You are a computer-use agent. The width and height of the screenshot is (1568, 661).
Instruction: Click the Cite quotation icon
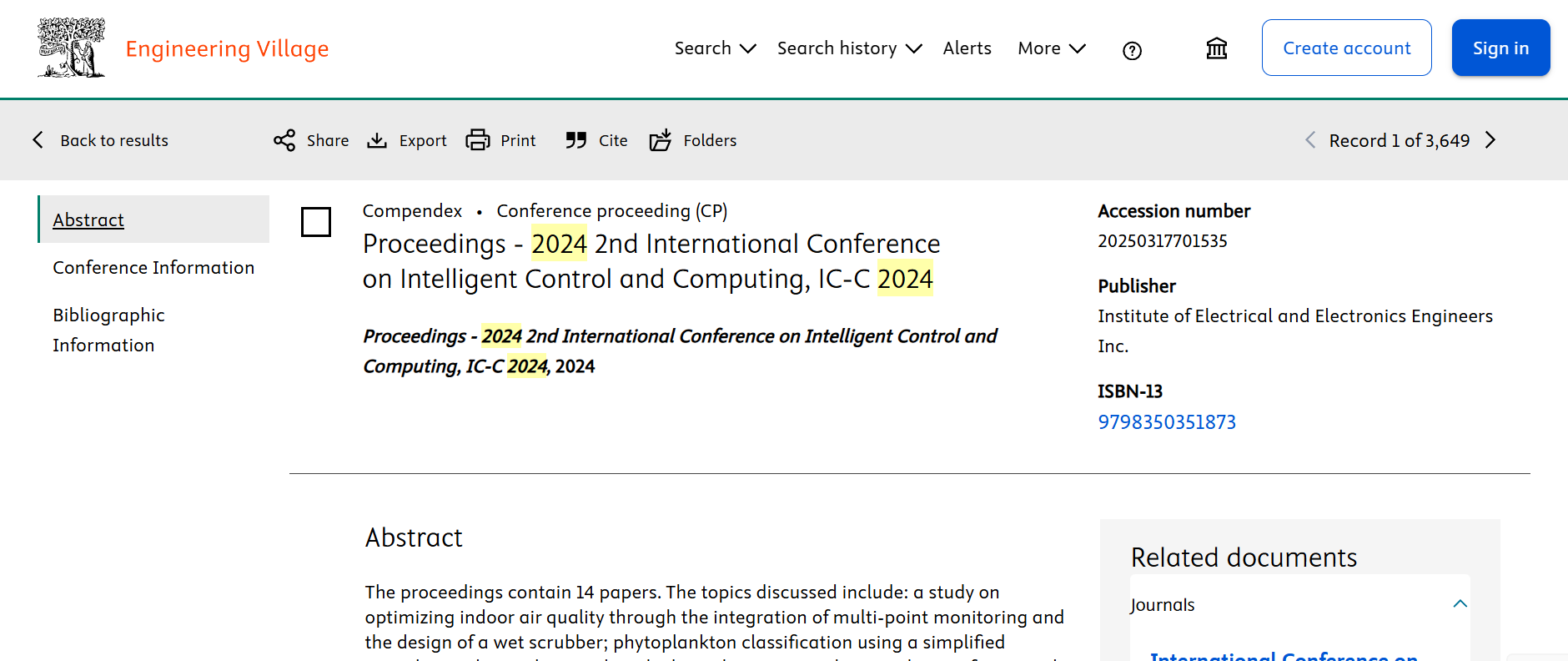point(576,140)
